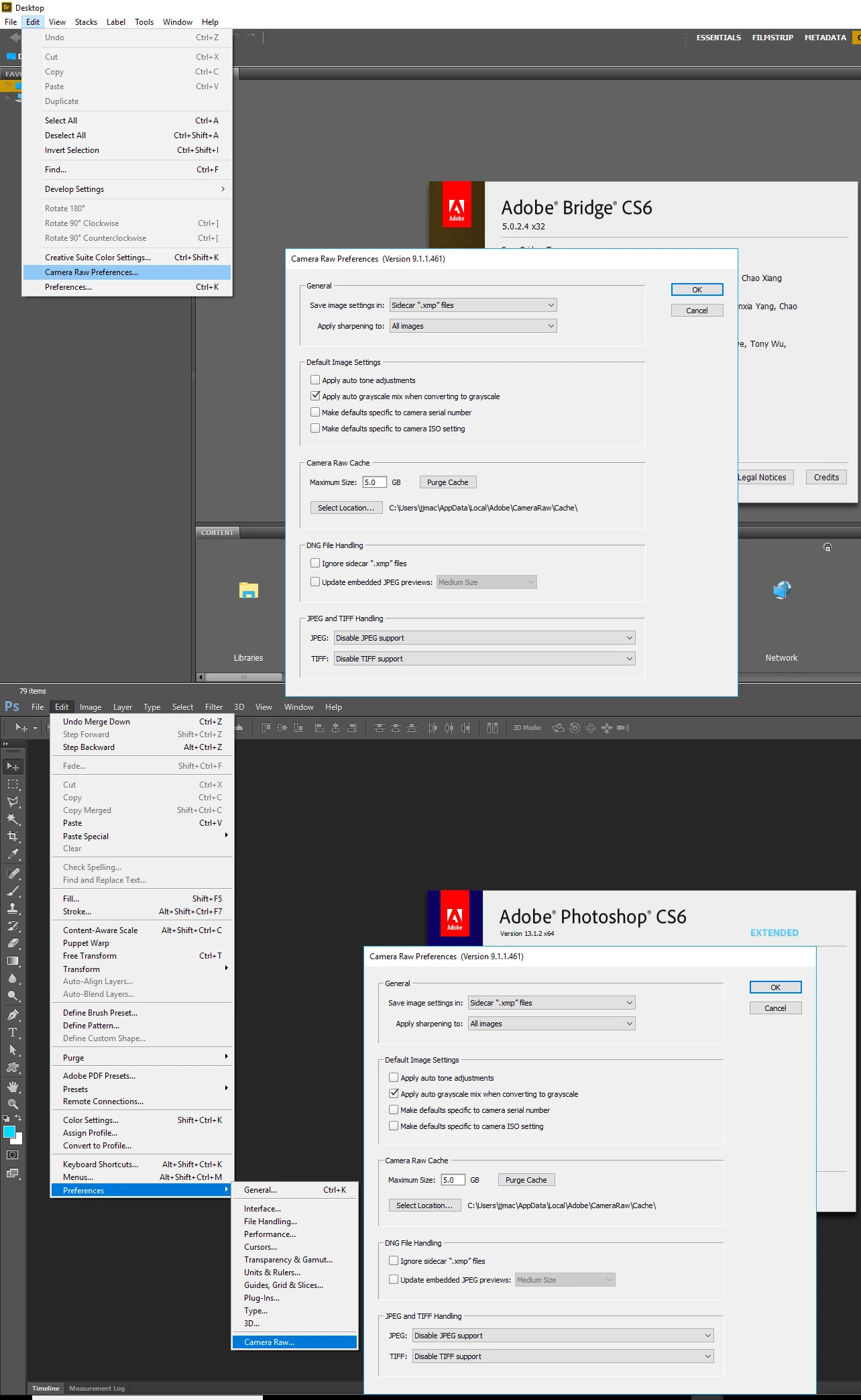Uncheck auto grayscale mix in Photoshop dialog
The height and width of the screenshot is (1400, 861).
(x=394, y=1094)
